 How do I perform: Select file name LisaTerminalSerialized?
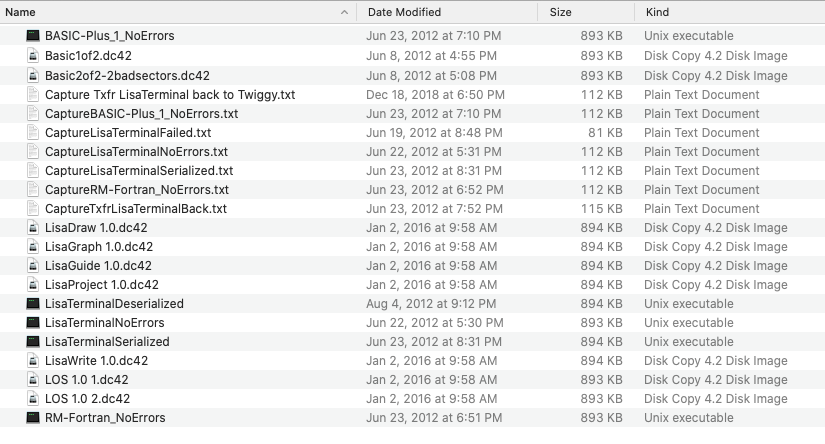pos(107,341)
